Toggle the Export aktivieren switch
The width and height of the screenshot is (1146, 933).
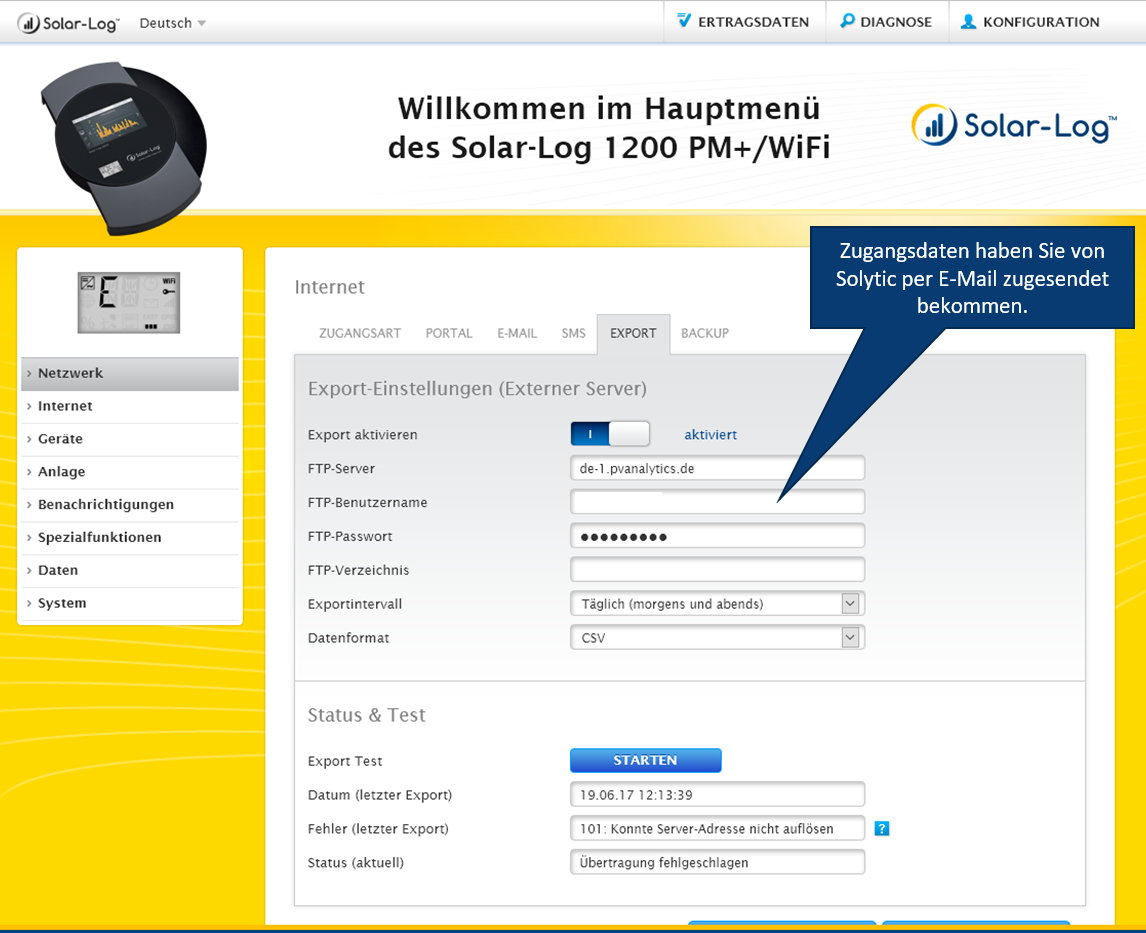tap(610, 434)
